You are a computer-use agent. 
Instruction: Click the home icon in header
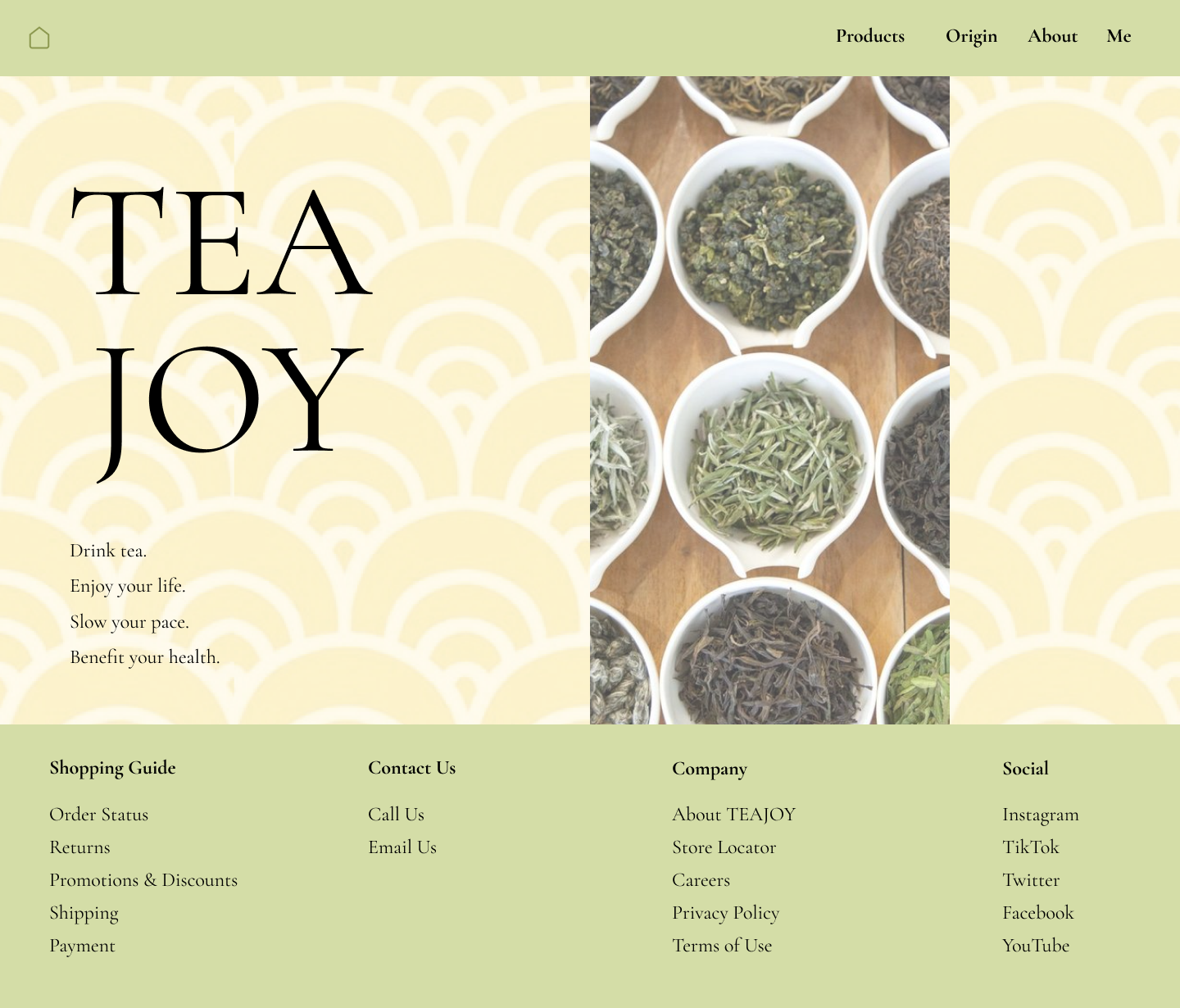pyautogui.click(x=39, y=39)
